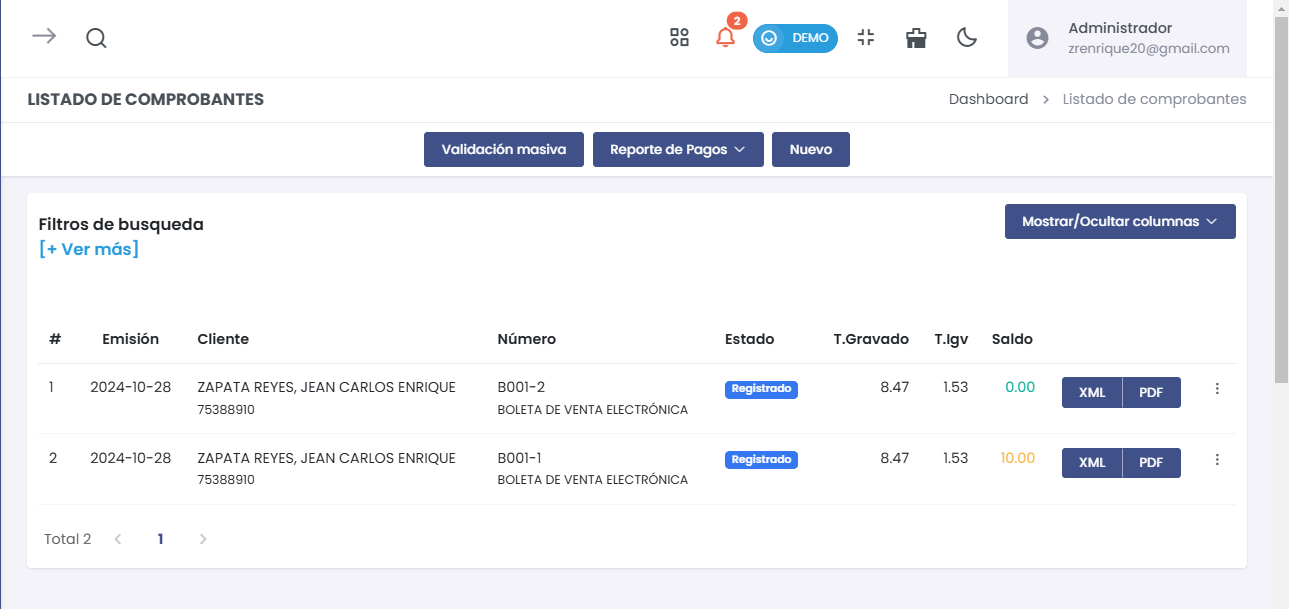Click the vertical page scrollbar
Screen dimensions: 1289x609
1280,200
